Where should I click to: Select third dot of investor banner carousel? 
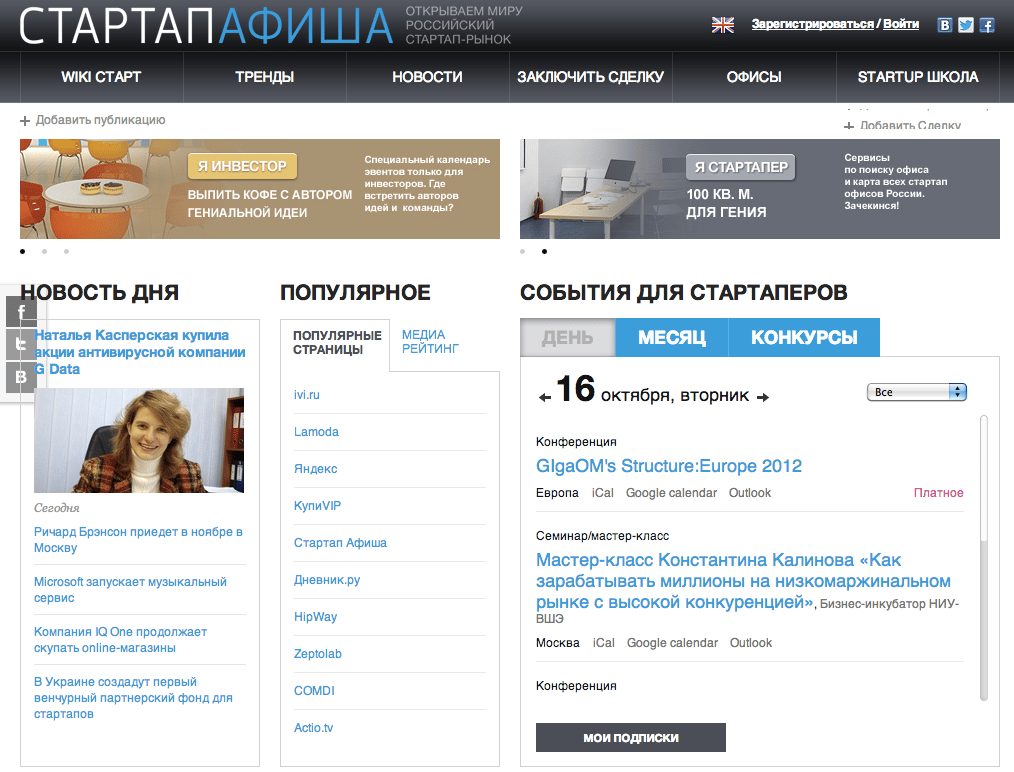click(x=67, y=252)
